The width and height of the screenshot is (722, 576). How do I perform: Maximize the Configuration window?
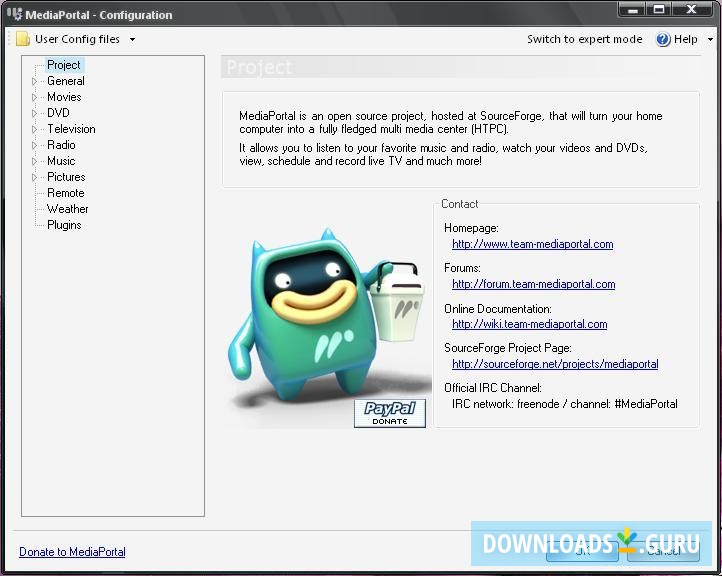659,10
